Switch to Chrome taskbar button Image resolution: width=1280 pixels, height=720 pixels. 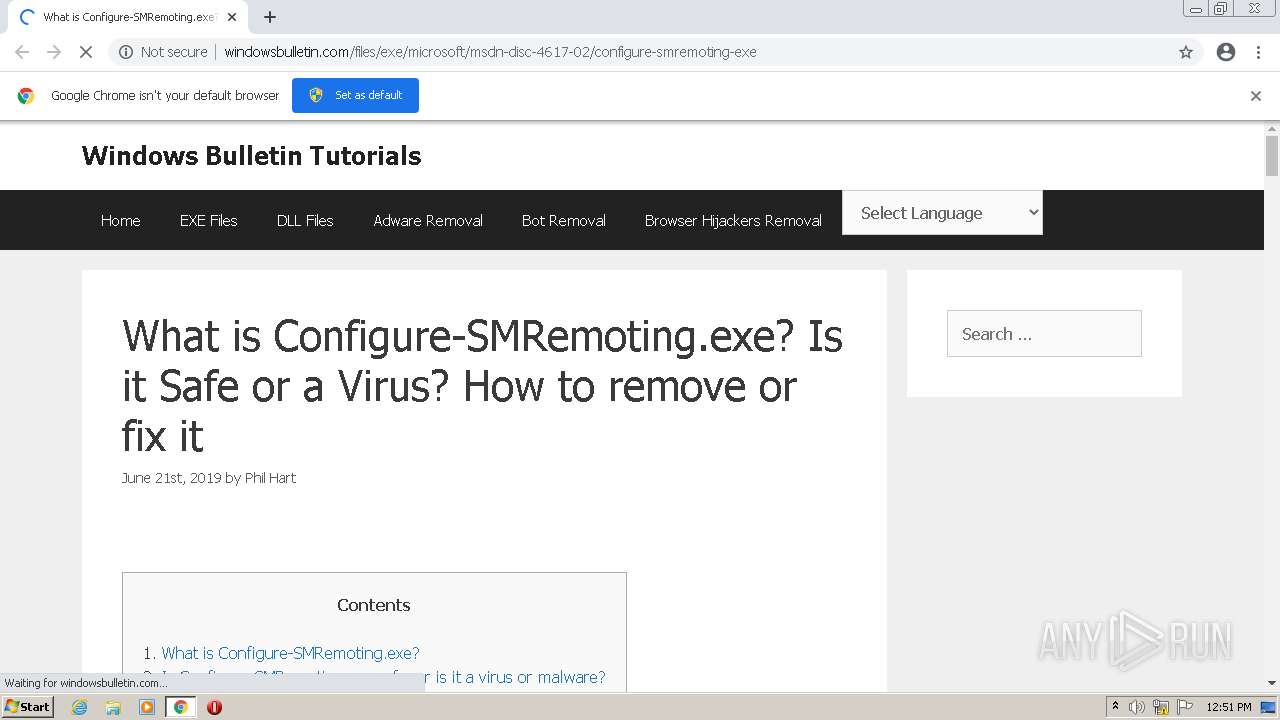[x=180, y=707]
